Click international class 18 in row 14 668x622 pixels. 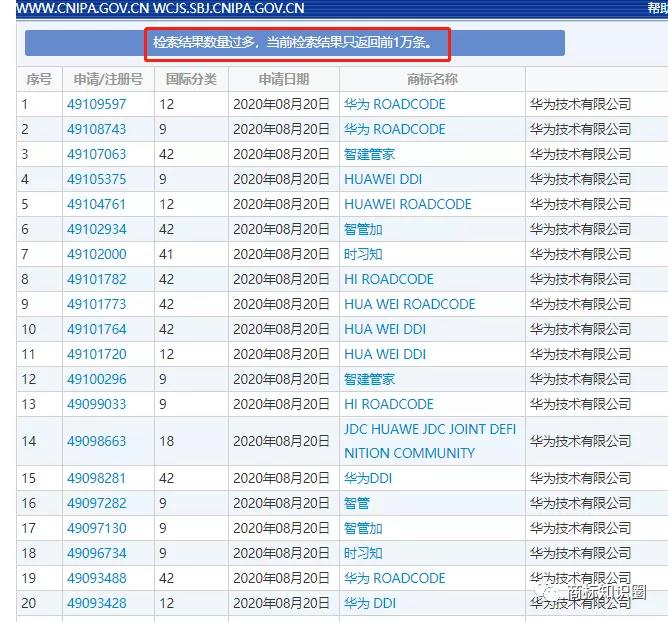pos(167,441)
